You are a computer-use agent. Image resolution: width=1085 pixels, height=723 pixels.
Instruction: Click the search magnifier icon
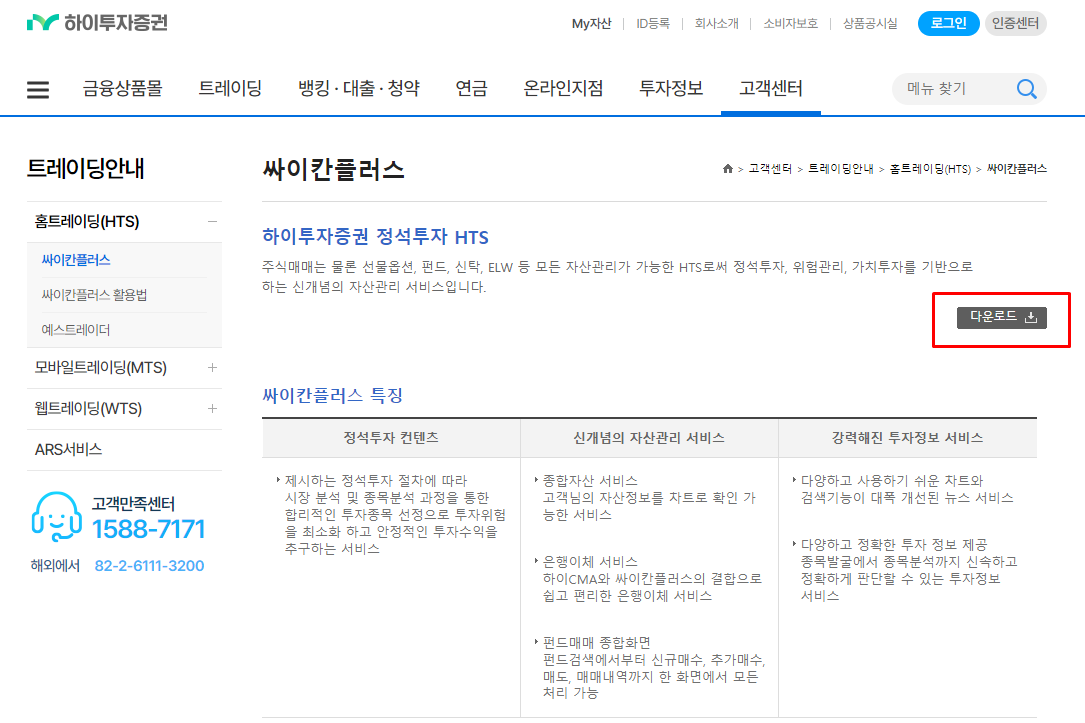point(1026,89)
